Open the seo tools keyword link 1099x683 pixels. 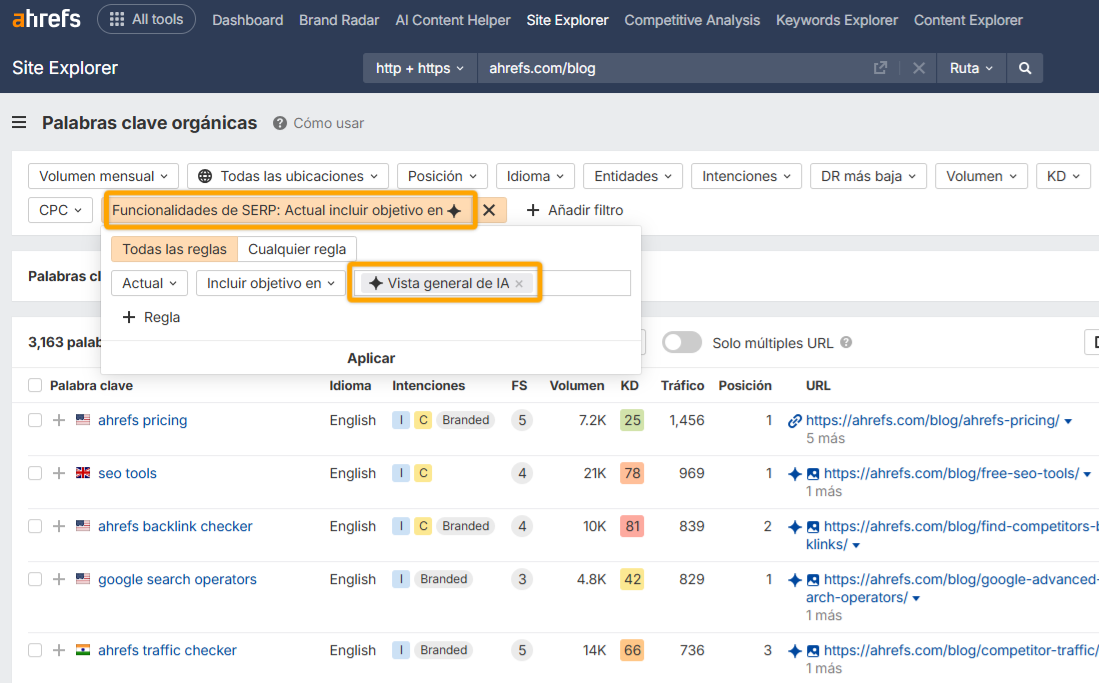click(127, 473)
